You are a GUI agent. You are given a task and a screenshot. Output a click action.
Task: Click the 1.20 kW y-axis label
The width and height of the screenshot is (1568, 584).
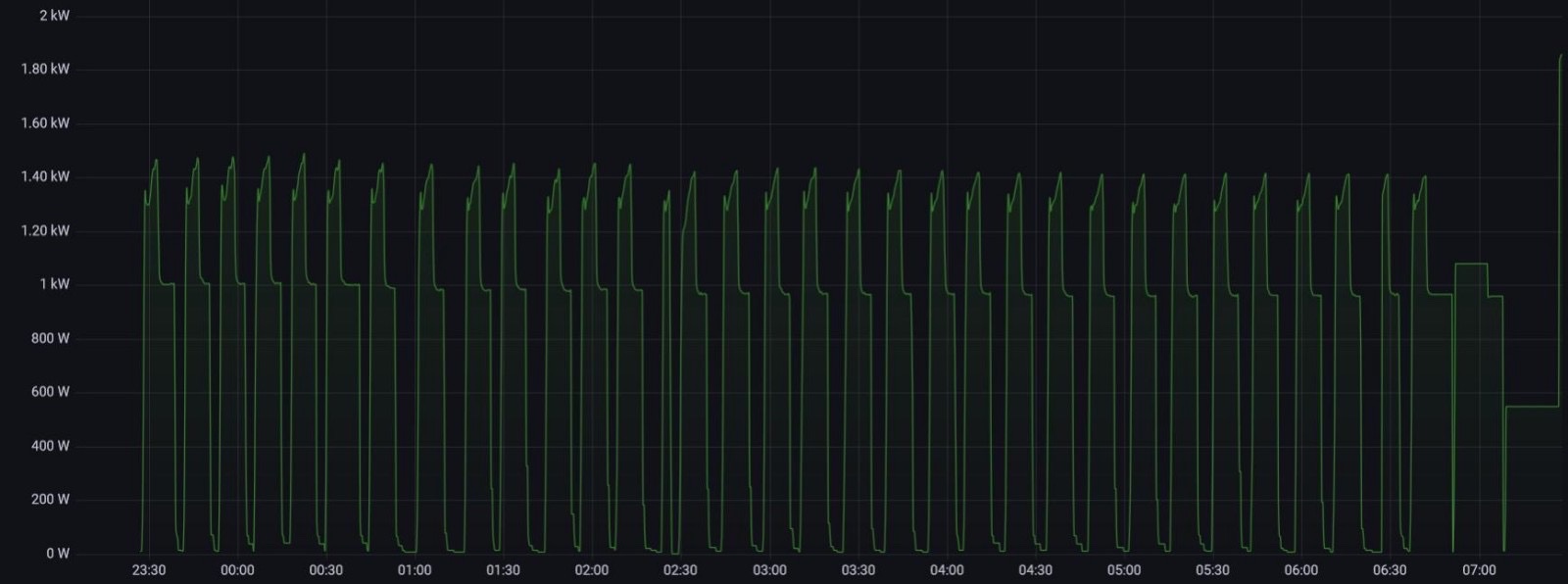pos(45,231)
